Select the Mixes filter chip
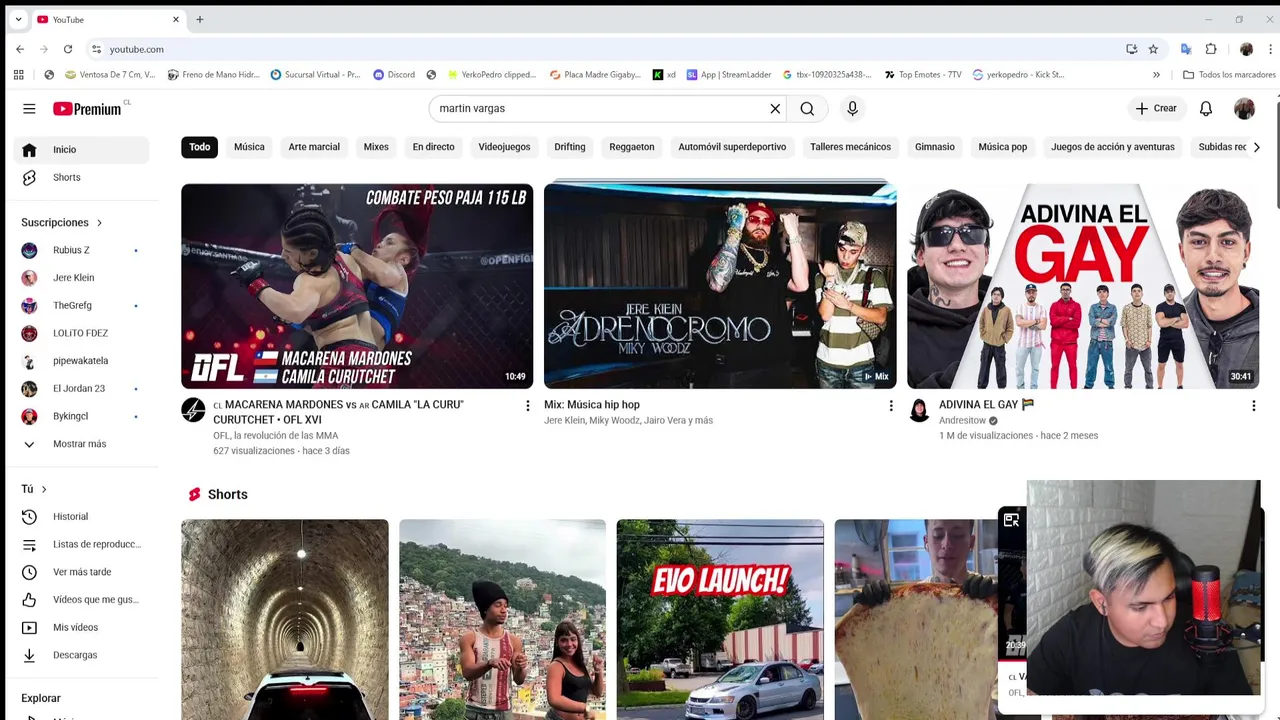Image resolution: width=1280 pixels, height=720 pixels. click(376, 147)
